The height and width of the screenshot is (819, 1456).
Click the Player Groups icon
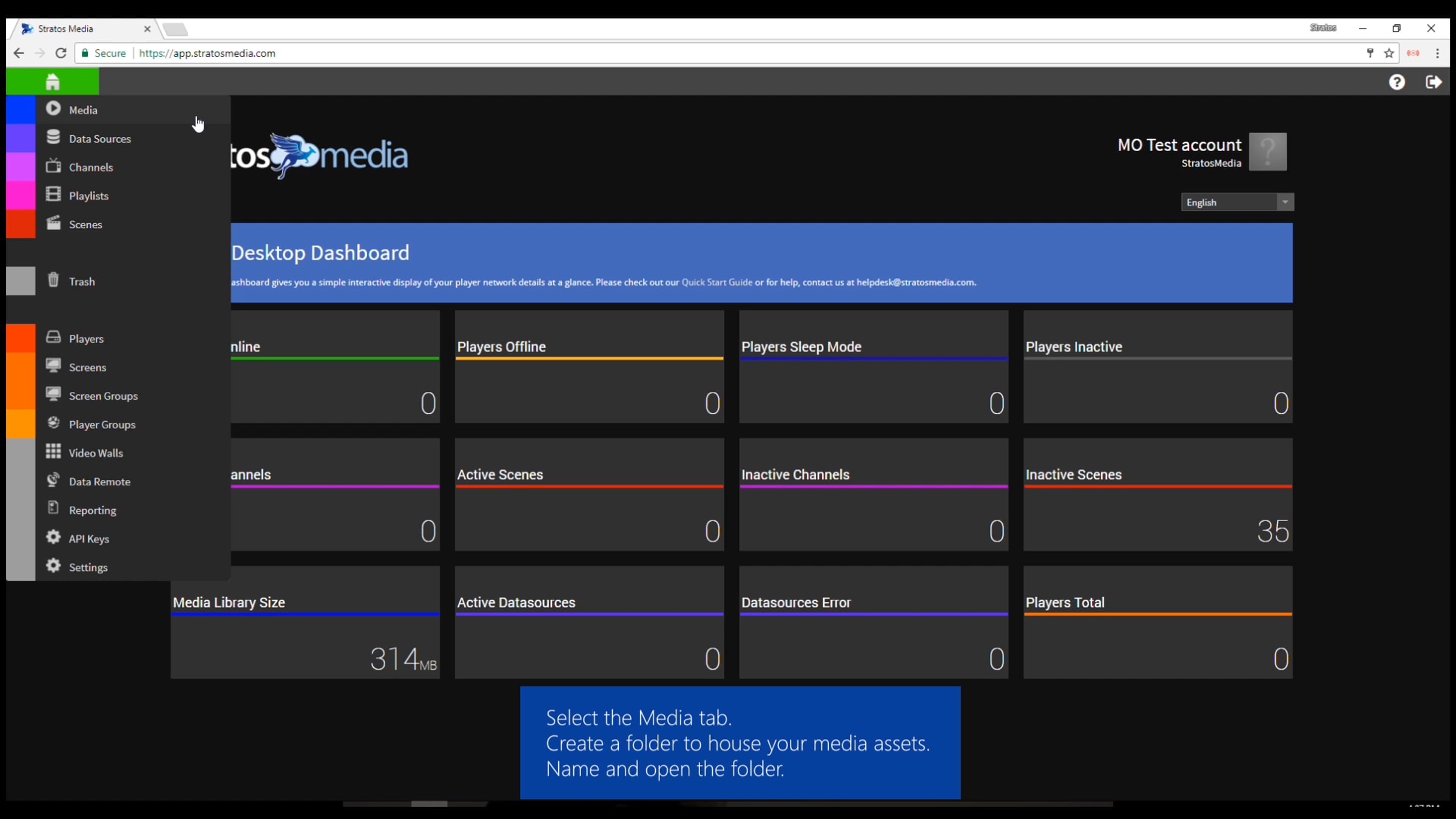click(x=53, y=423)
